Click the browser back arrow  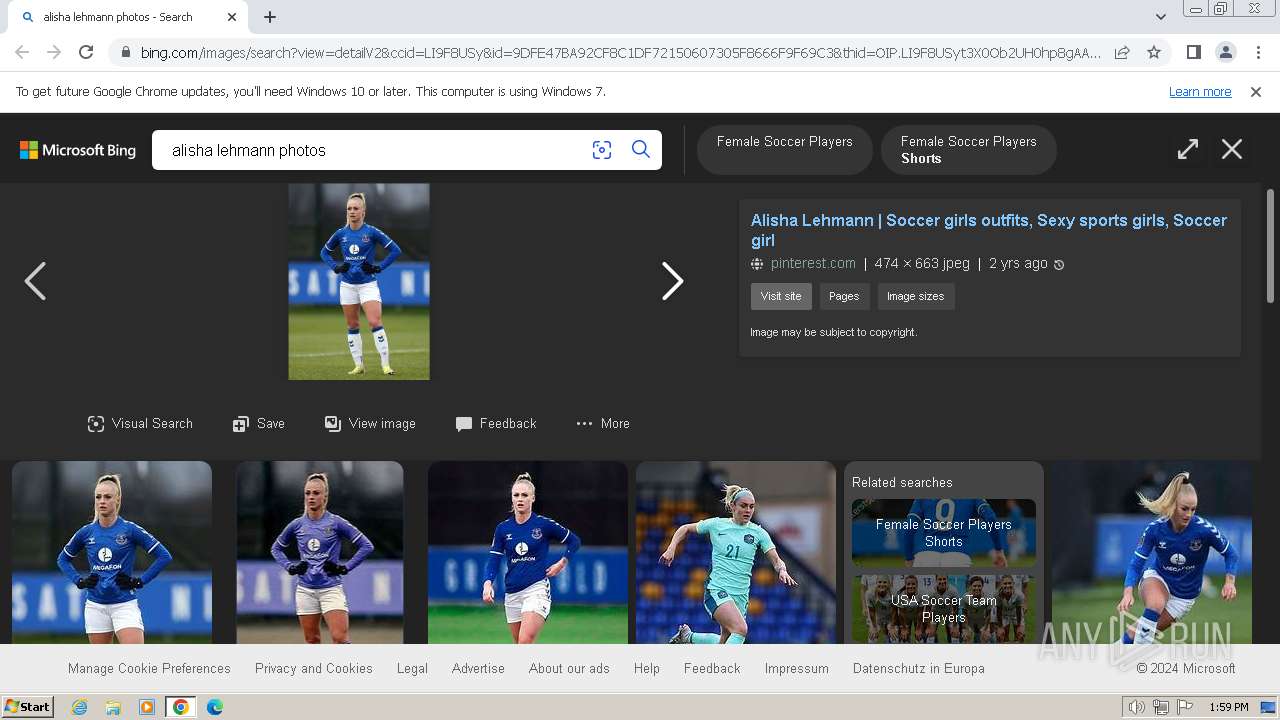(x=22, y=52)
